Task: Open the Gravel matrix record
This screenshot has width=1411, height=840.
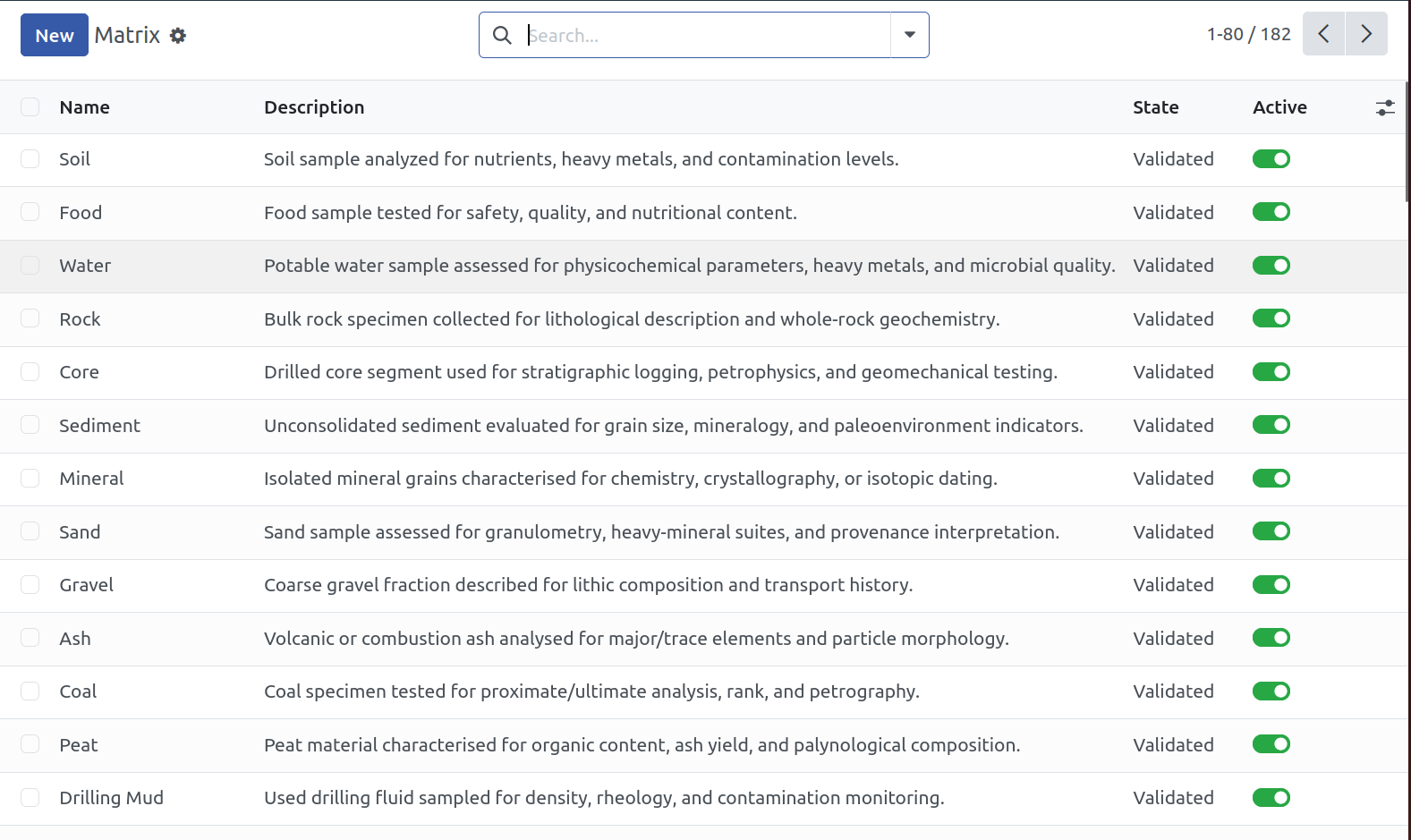Action: [87, 585]
